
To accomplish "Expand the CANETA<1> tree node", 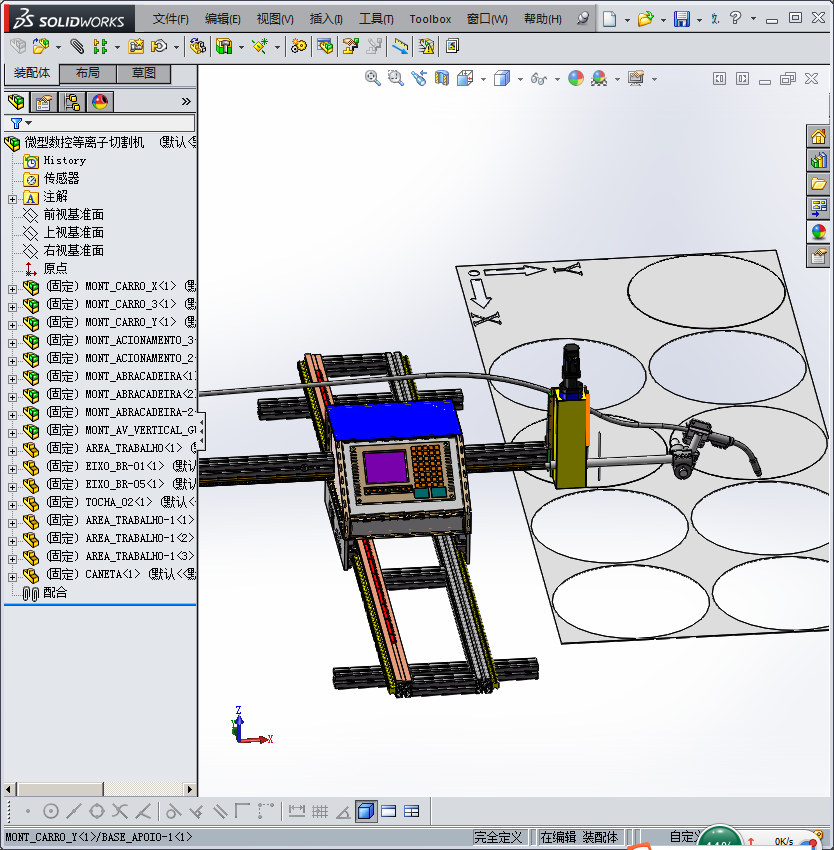I will [12, 577].
